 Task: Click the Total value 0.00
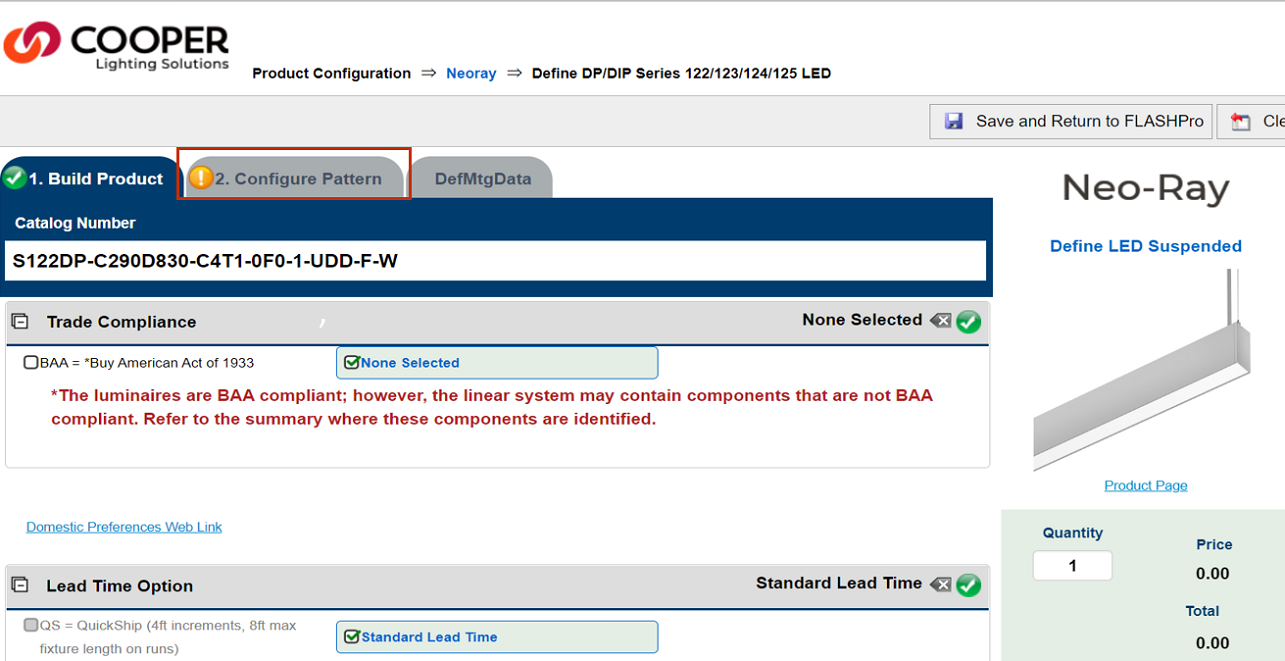pos(1213,643)
